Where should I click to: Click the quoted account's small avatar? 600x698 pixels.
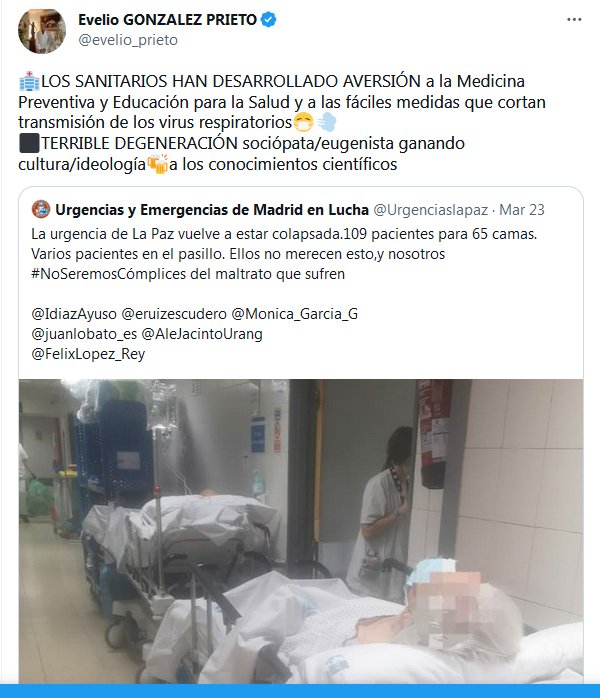point(41,209)
